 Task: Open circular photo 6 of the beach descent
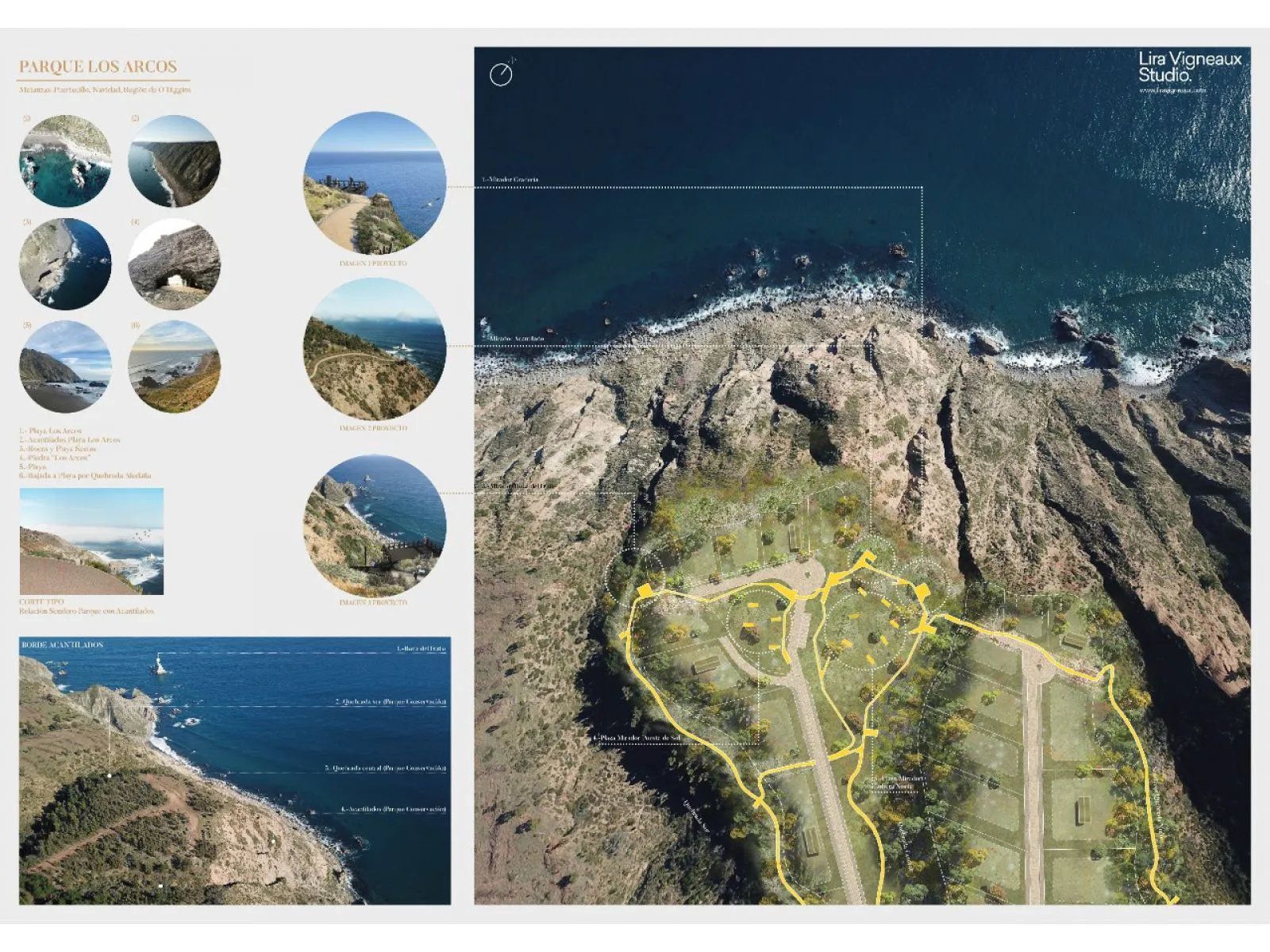tap(175, 367)
